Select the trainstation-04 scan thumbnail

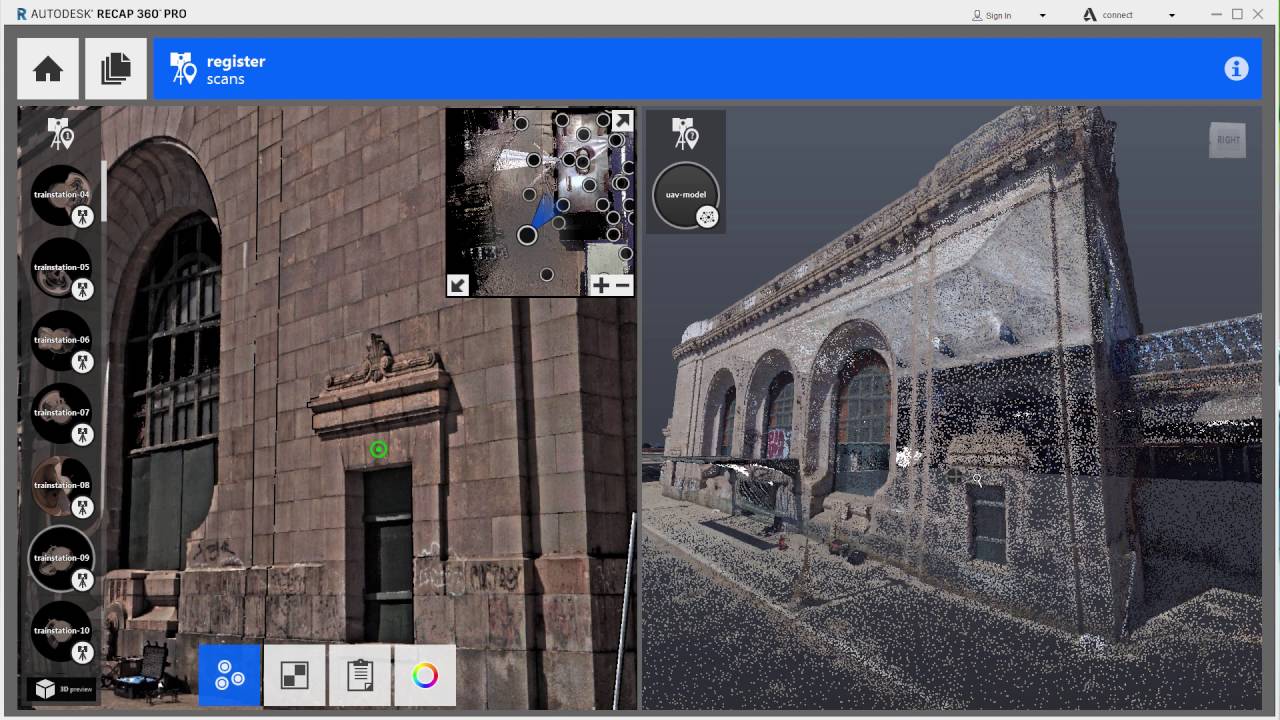[x=61, y=195]
